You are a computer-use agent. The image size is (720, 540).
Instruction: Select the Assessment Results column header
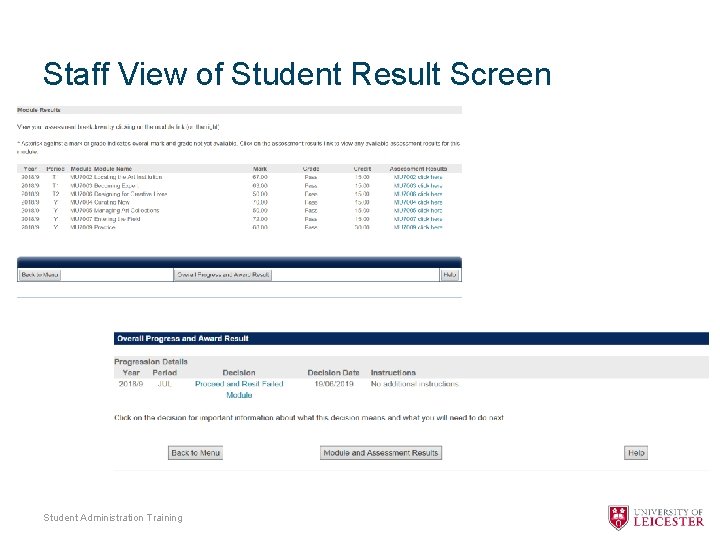click(418, 169)
